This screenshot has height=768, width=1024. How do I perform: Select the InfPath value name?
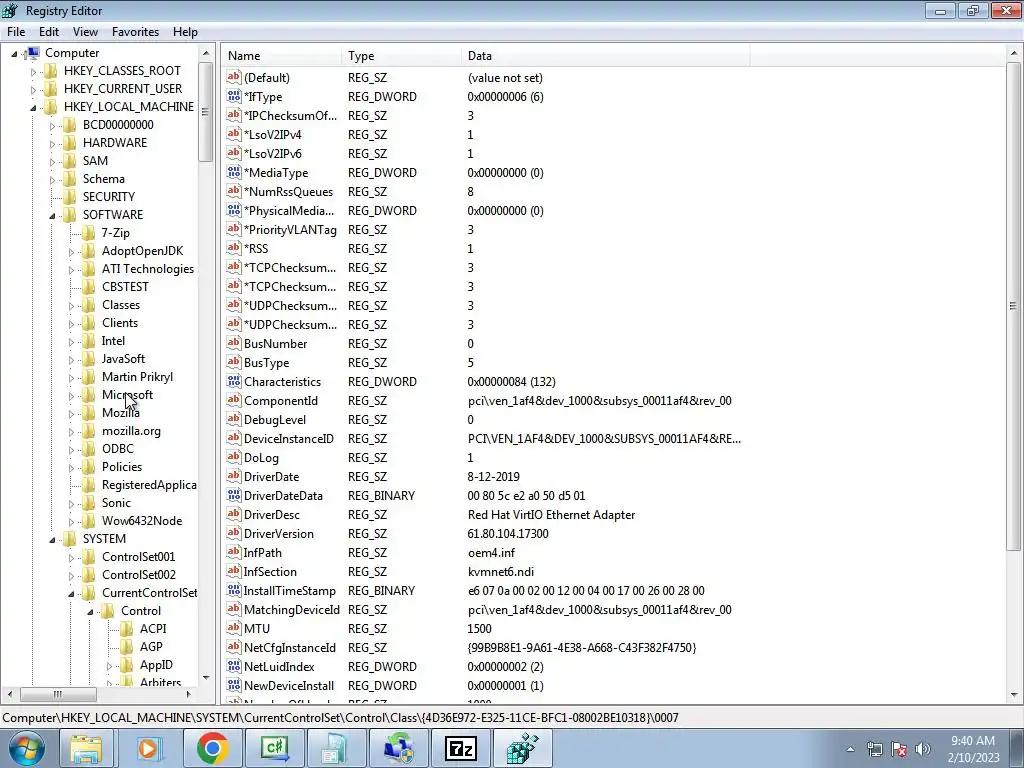[x=262, y=552]
